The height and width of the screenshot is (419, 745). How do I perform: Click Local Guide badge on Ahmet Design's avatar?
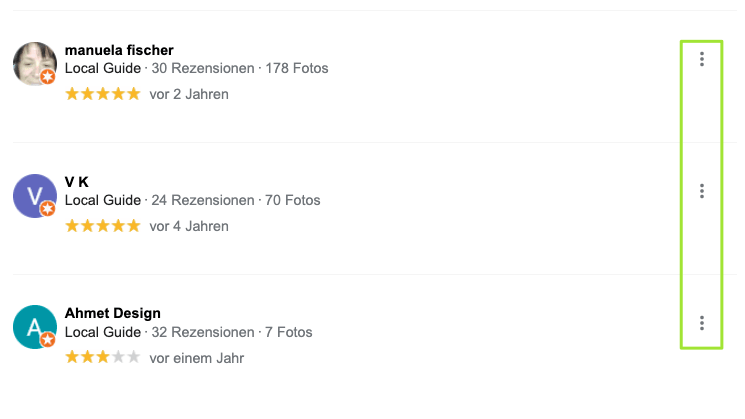click(x=48, y=340)
